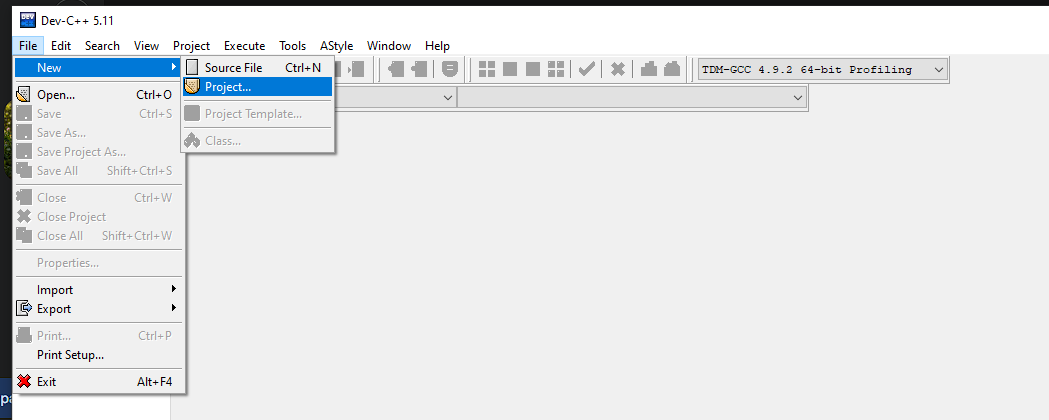Click the arrow beside New
1049x420 pixels.
pyautogui.click(x=174, y=67)
